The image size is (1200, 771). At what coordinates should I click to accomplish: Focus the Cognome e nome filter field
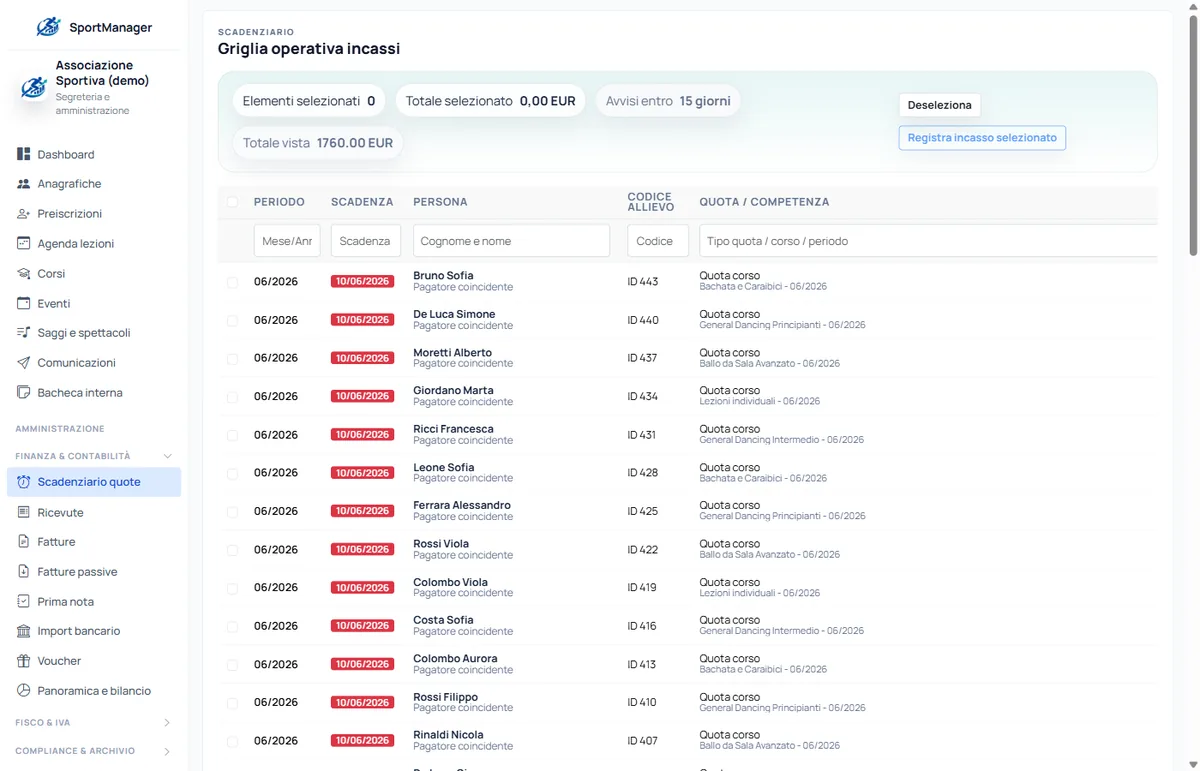coord(511,241)
